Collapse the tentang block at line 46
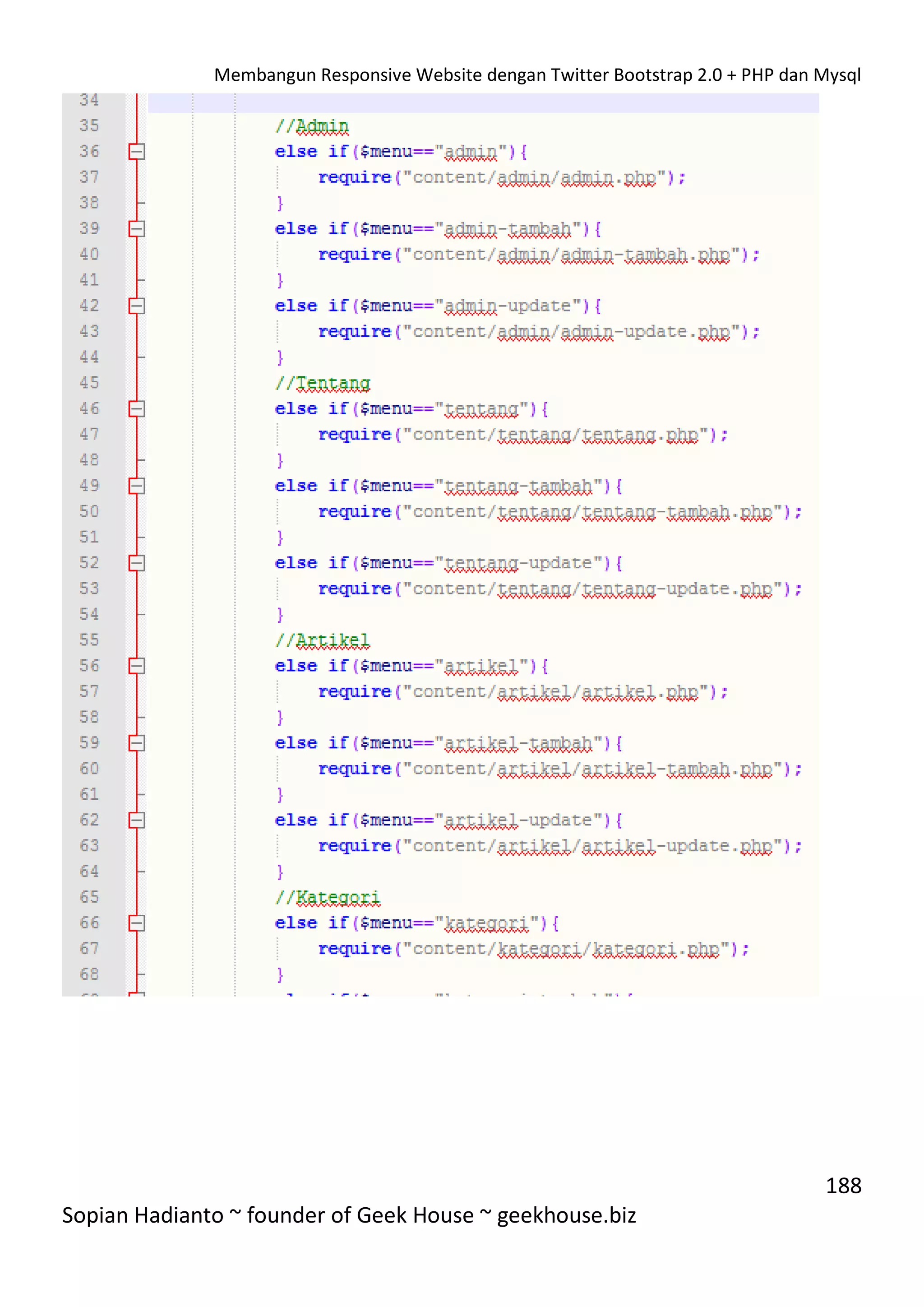The width and height of the screenshot is (924, 1307). (137, 409)
